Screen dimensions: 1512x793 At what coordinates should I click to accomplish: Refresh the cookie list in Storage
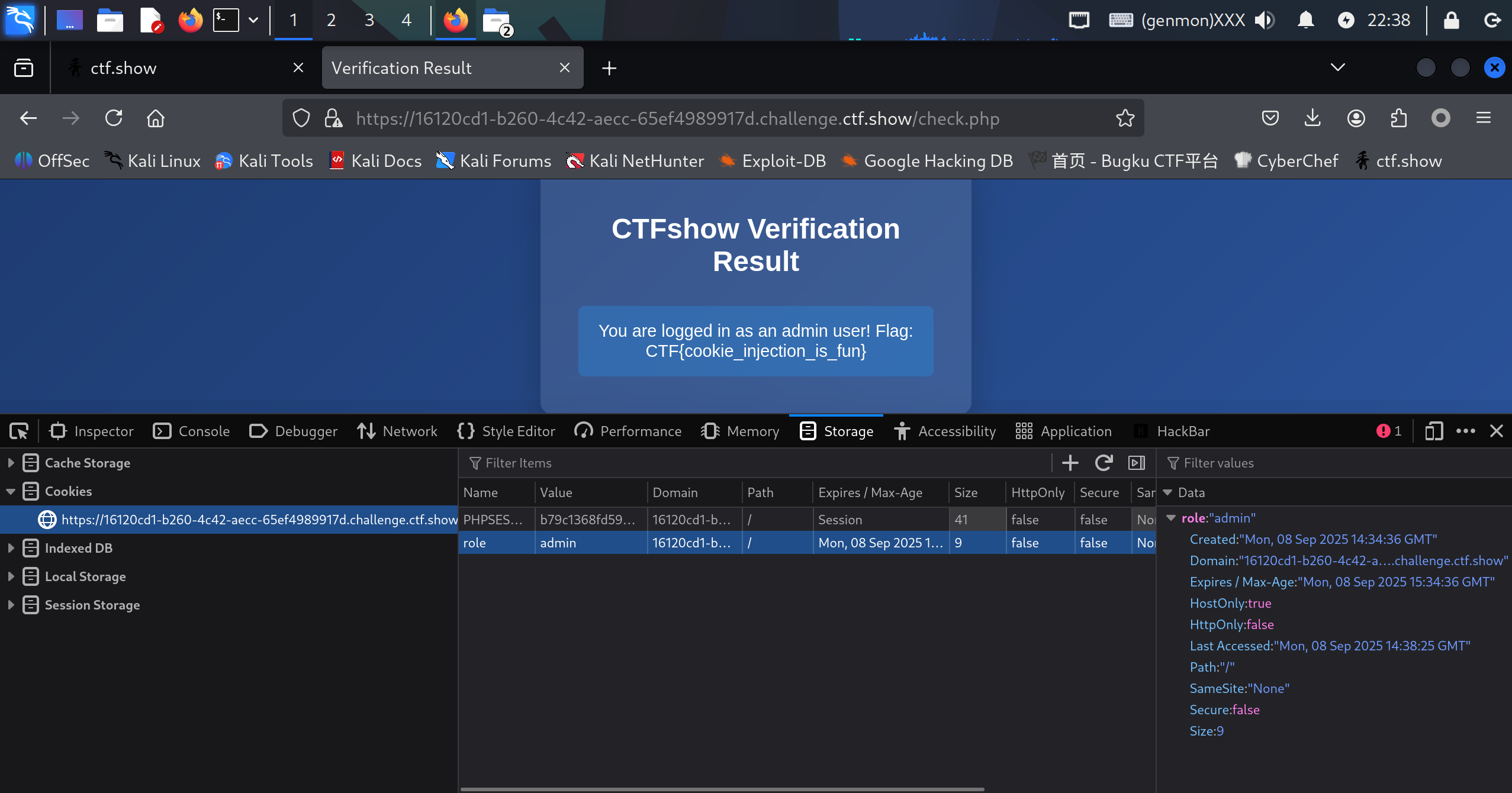(1104, 463)
